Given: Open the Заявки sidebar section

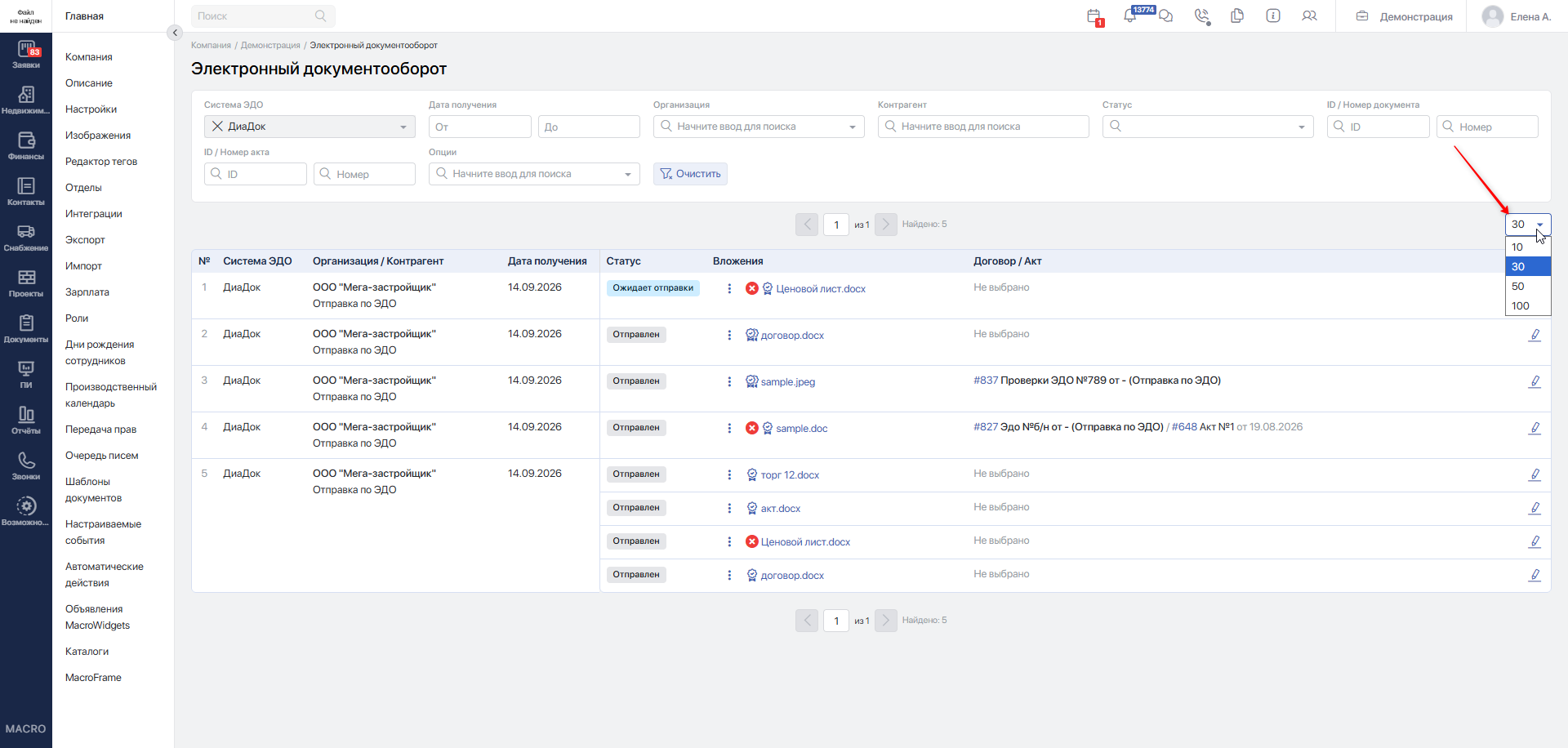Looking at the screenshot, I should click(x=26, y=55).
